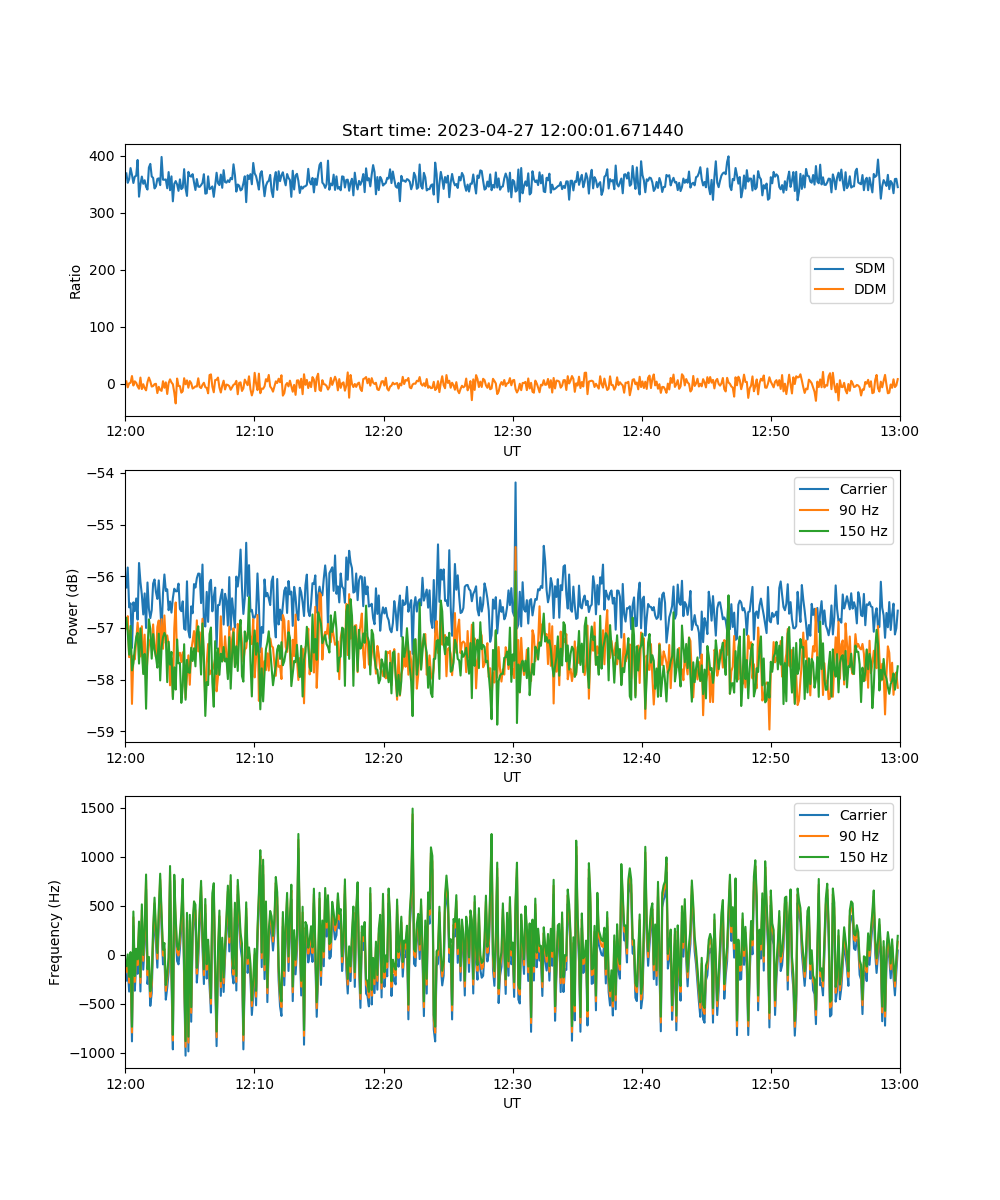The height and width of the screenshot is (1200, 1000).
Task: Click the 'Start time: 2023-04-27 12:00:01.671440' title
Action: coord(512,131)
